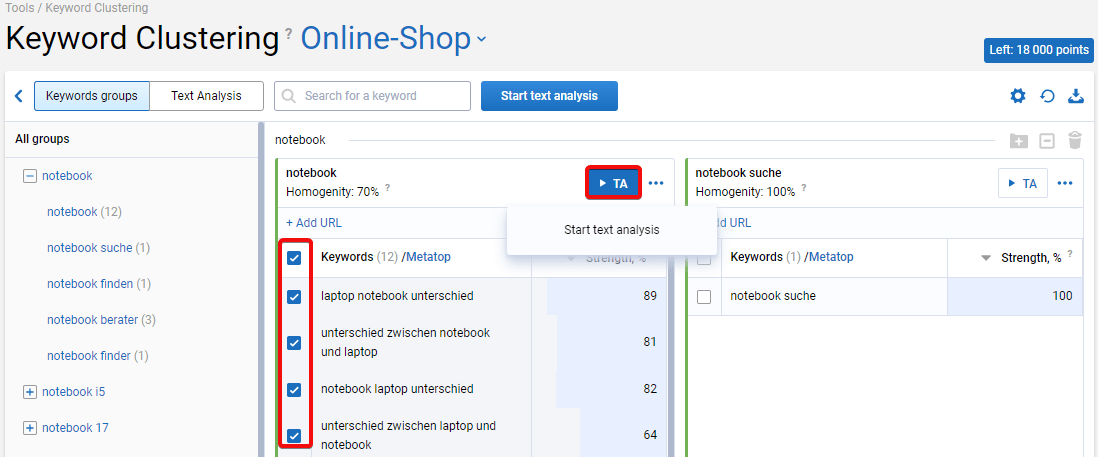Click the collapse groups minus icon
Viewport: 1098px width, 457px height.
pos(1046,141)
